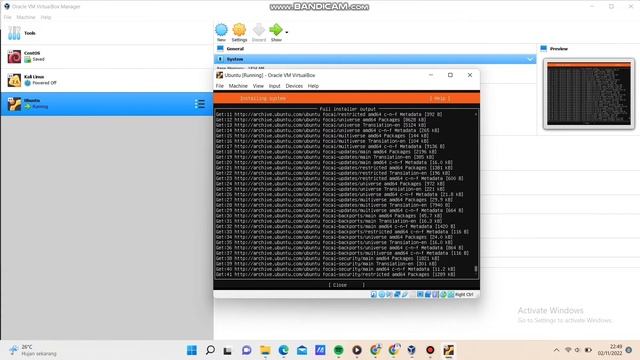
Task: Open Devices menu in Ubuntu VM window
Action: pos(294,86)
